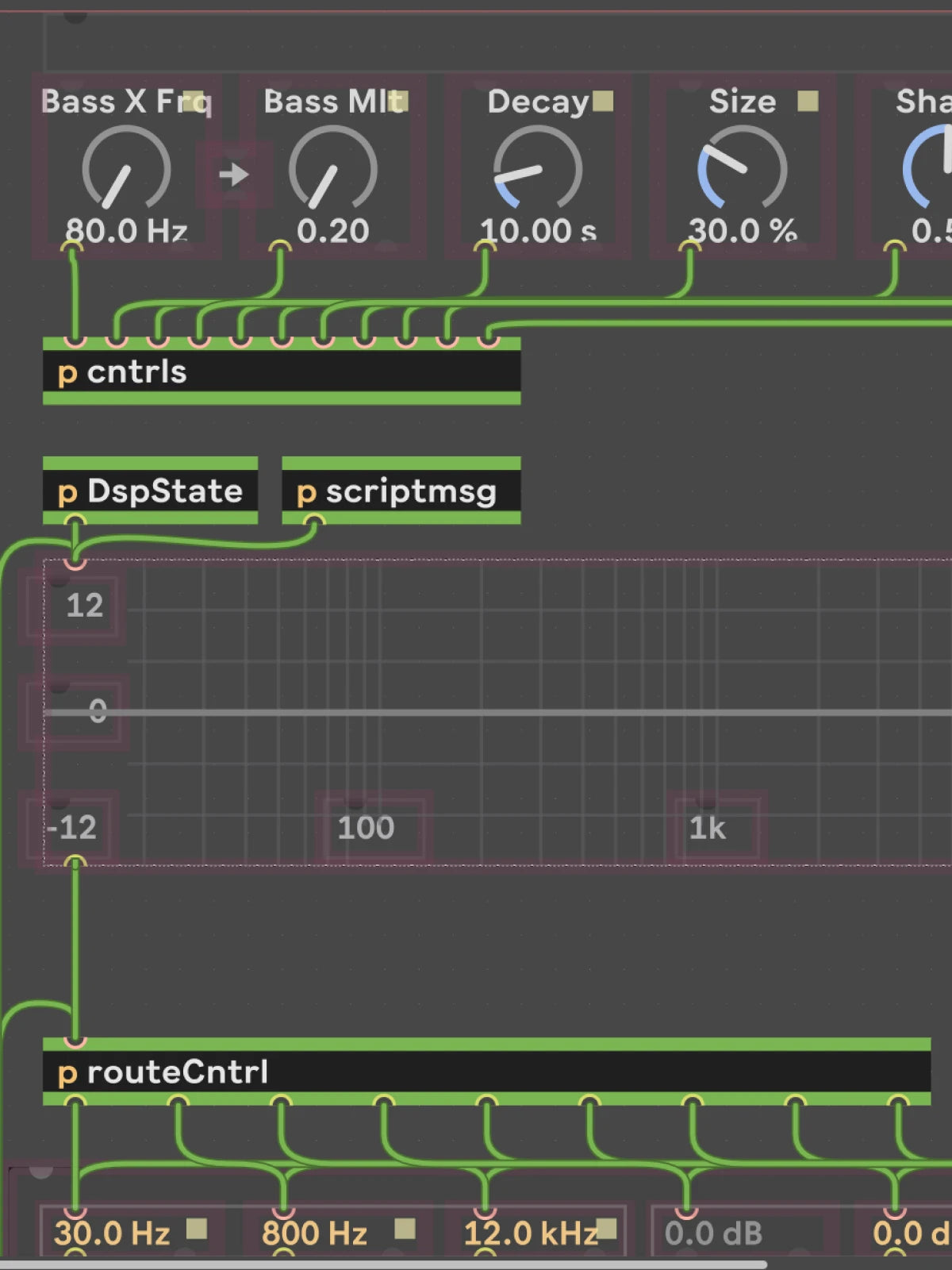Image resolution: width=952 pixels, height=1270 pixels.
Task: Click the arrow icon between bass dials
Action: 234,174
